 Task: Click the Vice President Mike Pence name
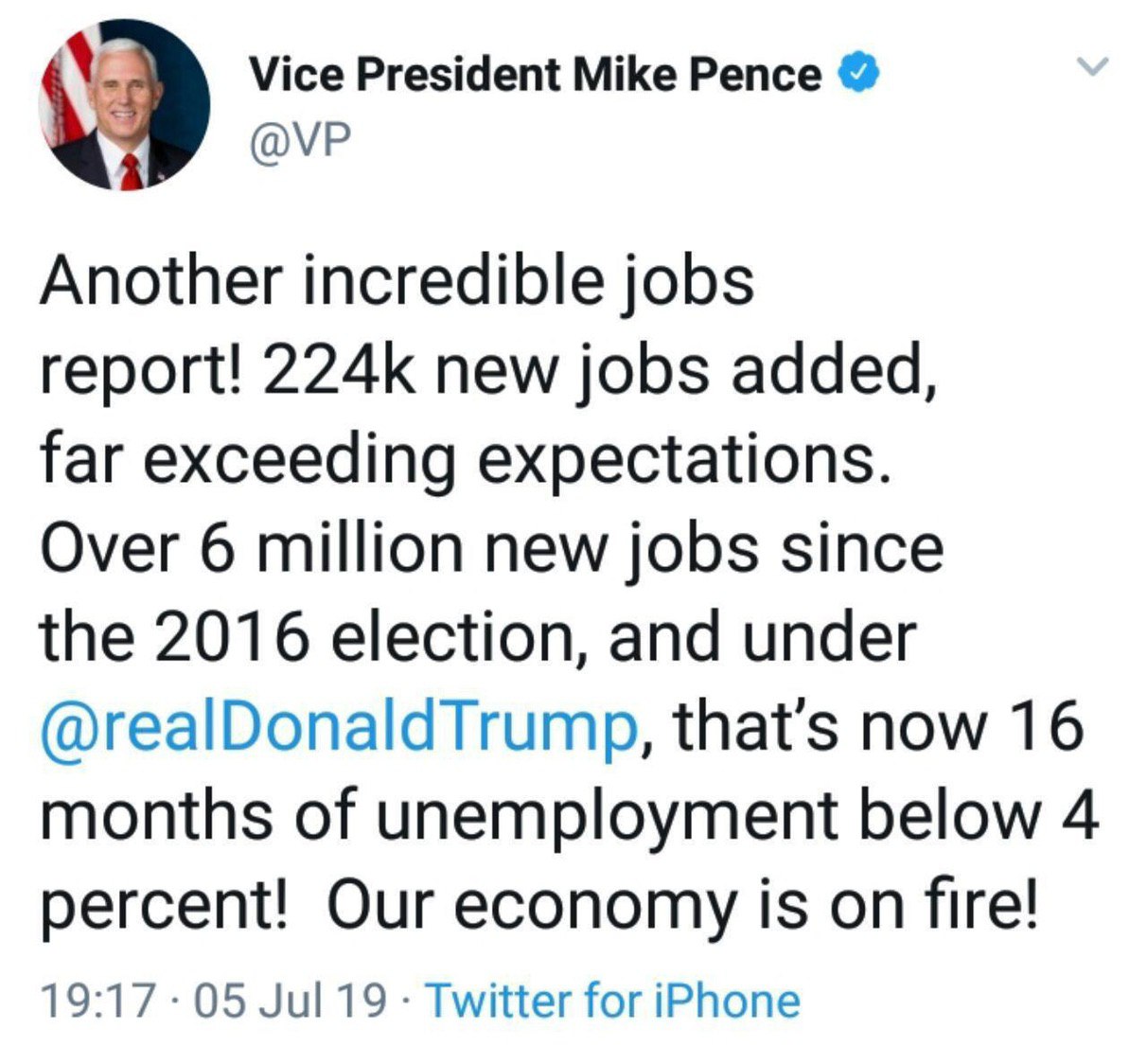[x=535, y=75]
